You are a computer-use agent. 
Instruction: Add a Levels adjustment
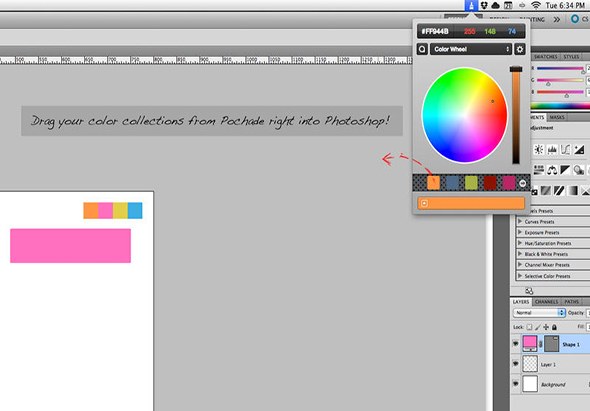[552, 149]
